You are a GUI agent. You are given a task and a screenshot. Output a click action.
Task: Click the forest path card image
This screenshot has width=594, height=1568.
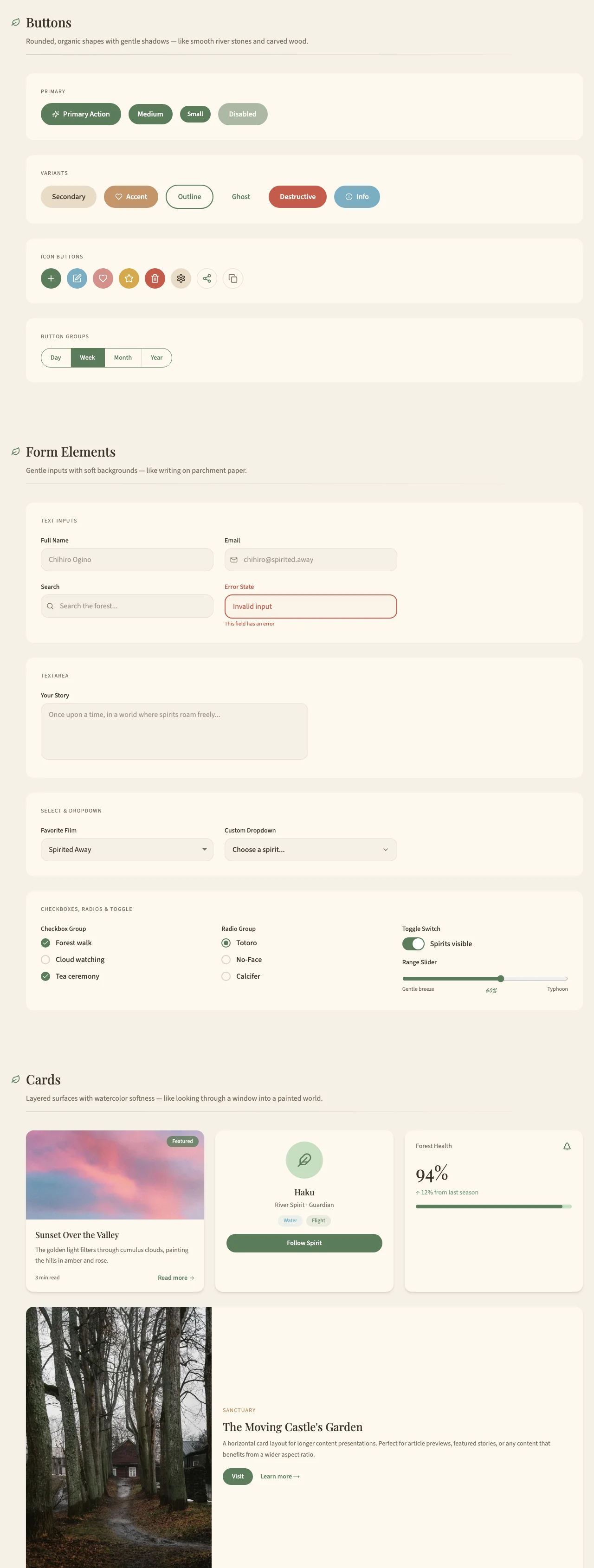119,1438
